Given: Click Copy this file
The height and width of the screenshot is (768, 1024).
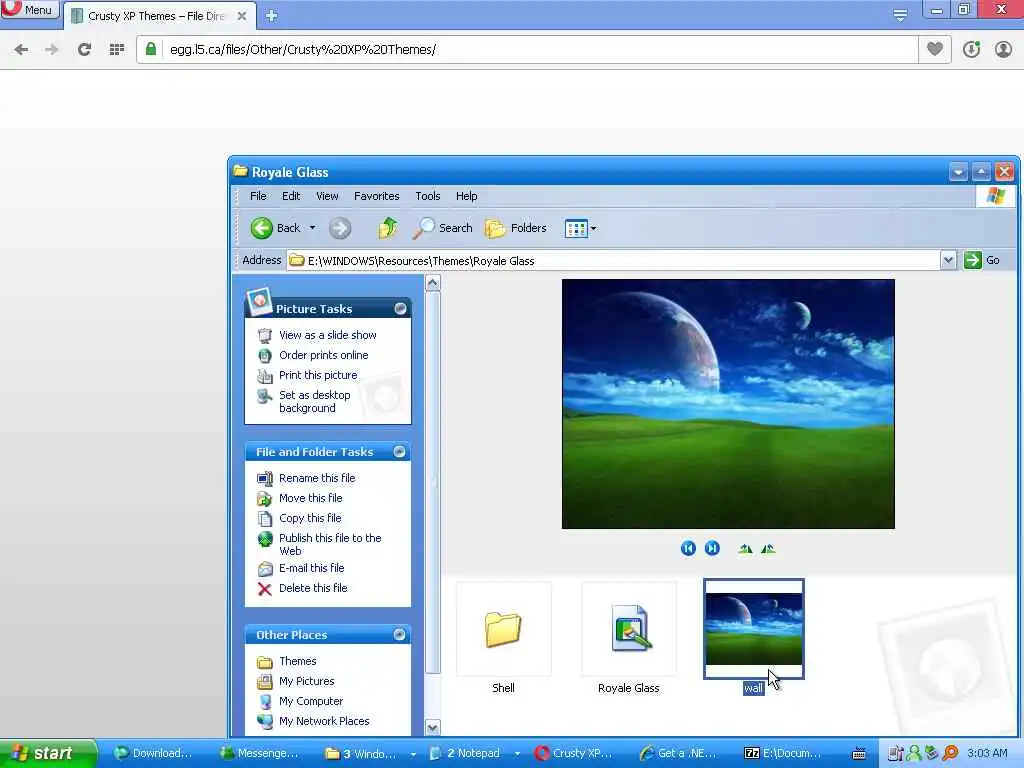Looking at the screenshot, I should 310,518.
